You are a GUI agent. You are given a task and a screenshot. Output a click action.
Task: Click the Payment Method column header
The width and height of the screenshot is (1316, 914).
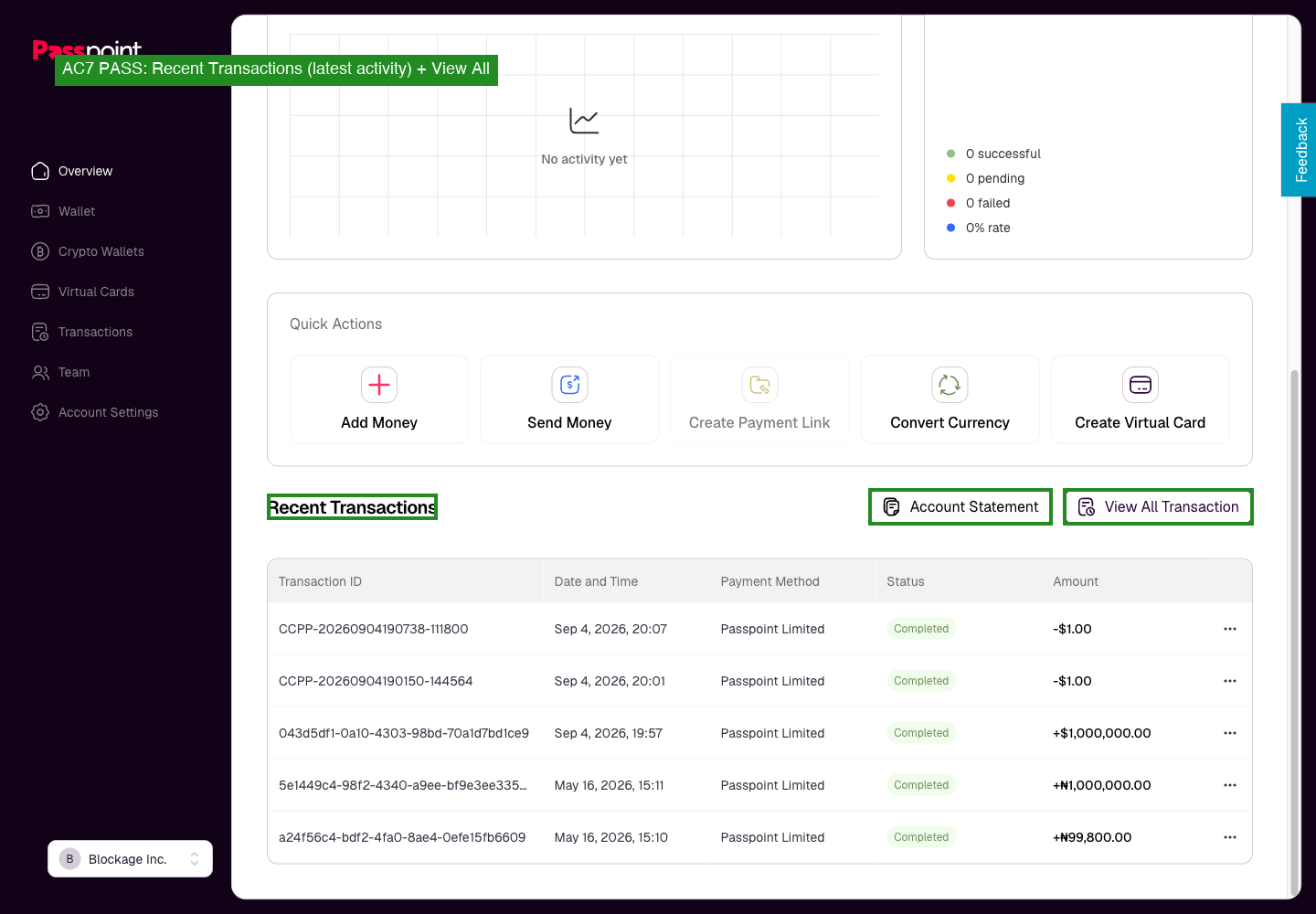(769, 581)
